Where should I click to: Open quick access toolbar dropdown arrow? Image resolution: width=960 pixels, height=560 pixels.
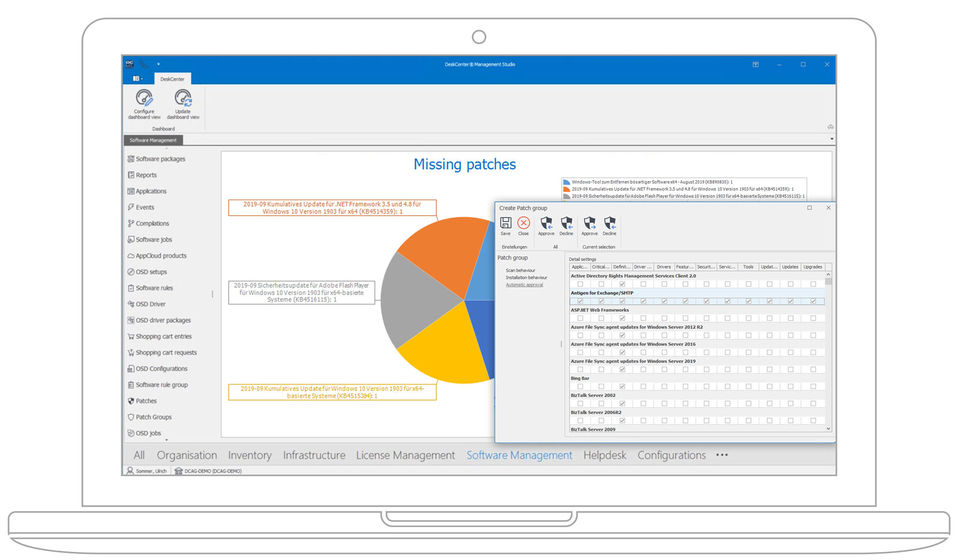click(158, 64)
